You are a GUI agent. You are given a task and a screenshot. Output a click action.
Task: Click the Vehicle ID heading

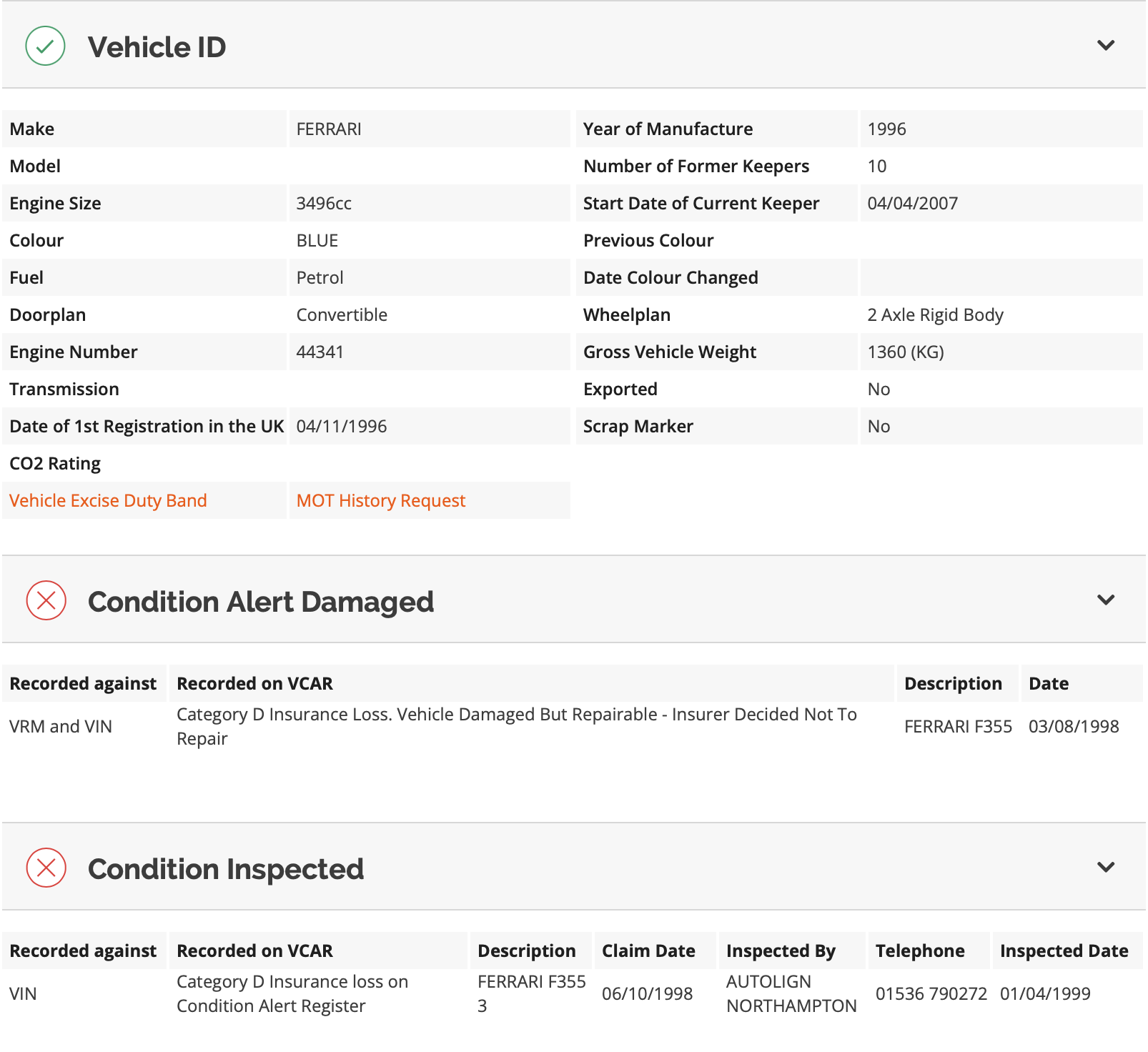(x=157, y=47)
